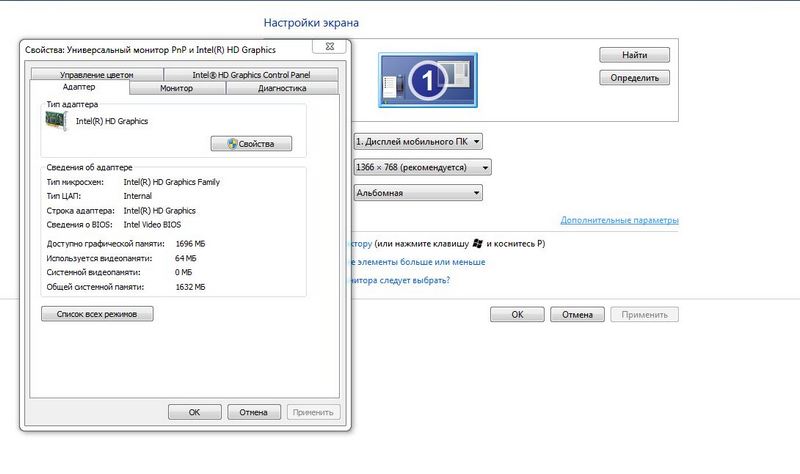Image resolution: width=800 pixels, height=474 pixels.
Task: Click the Найти button
Action: click(633, 54)
